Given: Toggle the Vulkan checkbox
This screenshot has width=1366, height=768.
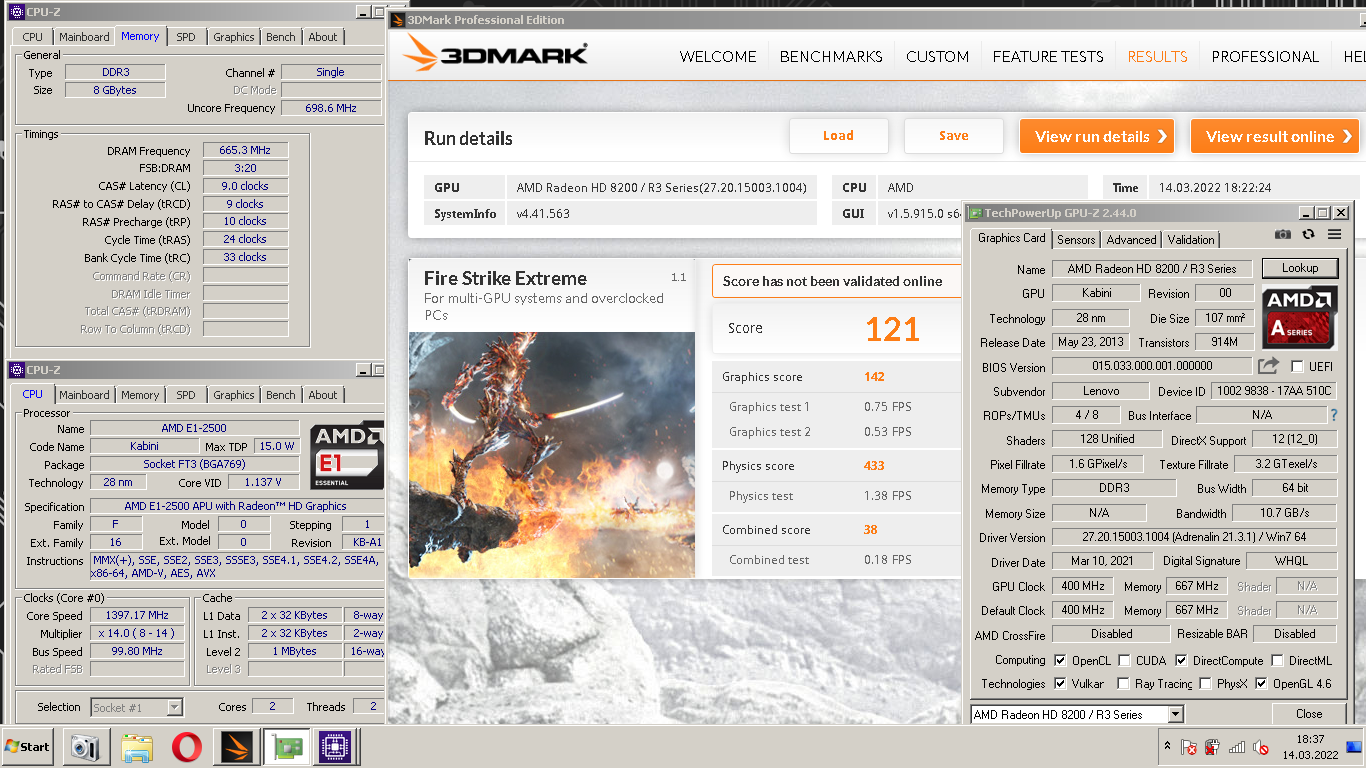Looking at the screenshot, I should tap(1060, 684).
